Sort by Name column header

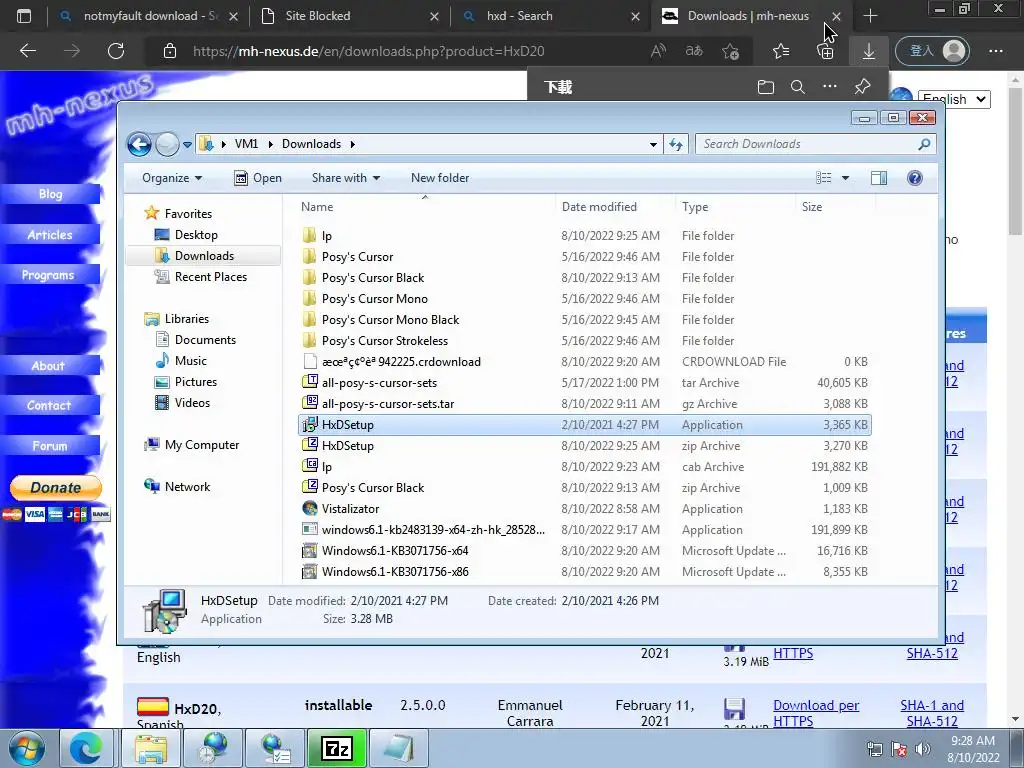317,207
